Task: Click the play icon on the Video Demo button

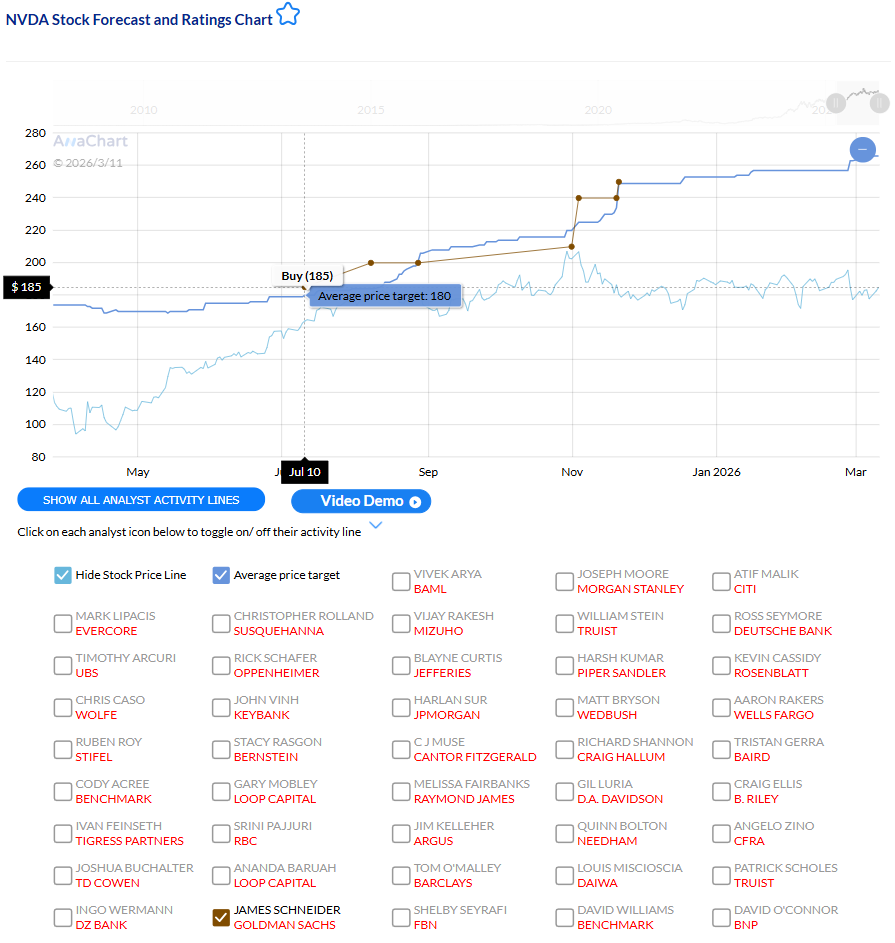Action: click(413, 501)
